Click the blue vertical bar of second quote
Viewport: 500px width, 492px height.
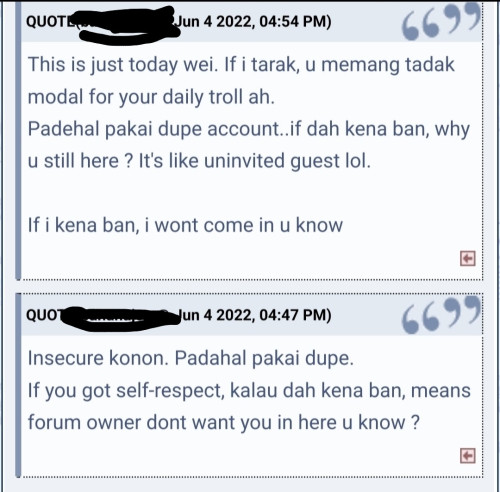point(18,385)
